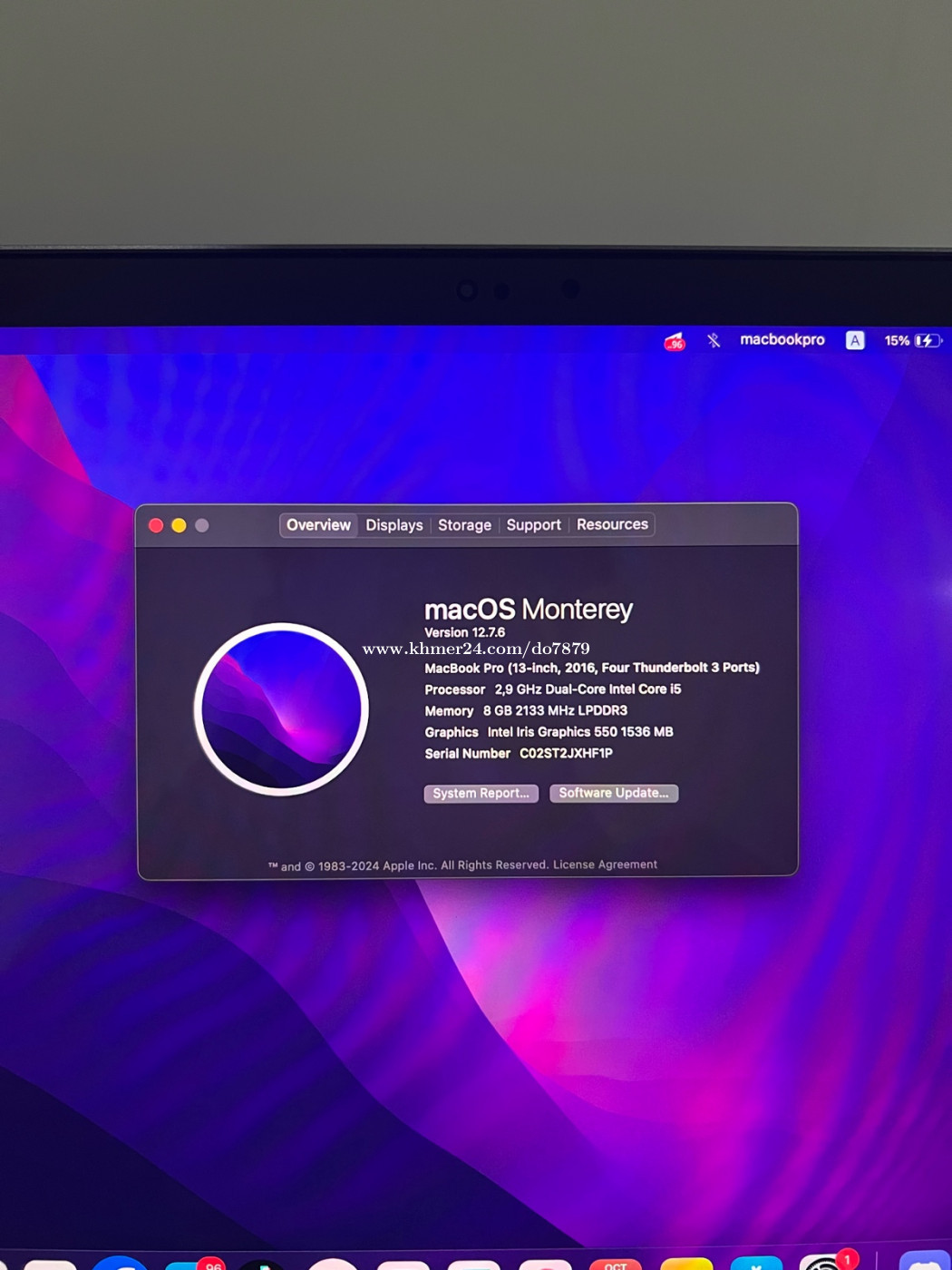
Task: Open the macbookpro user menu
Action: (782, 340)
